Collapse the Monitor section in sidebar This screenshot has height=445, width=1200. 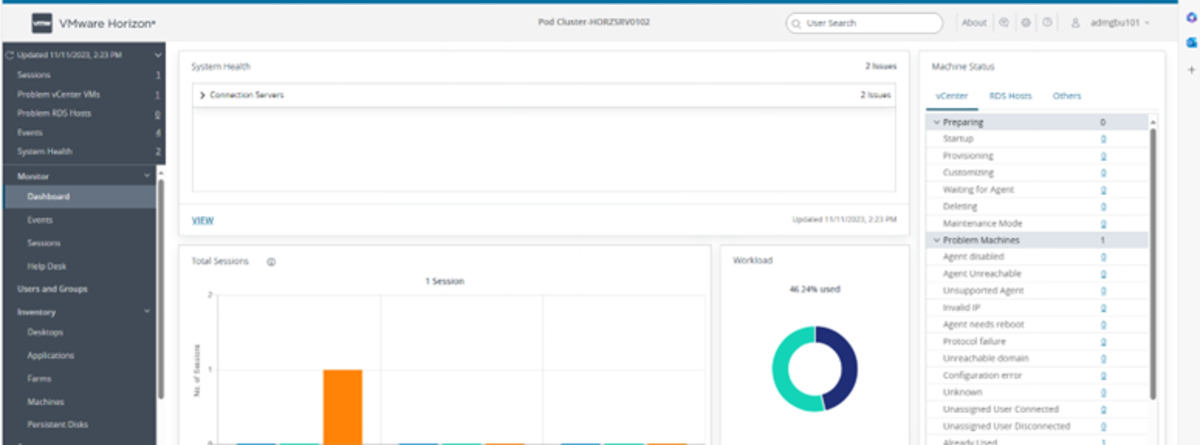click(147, 176)
